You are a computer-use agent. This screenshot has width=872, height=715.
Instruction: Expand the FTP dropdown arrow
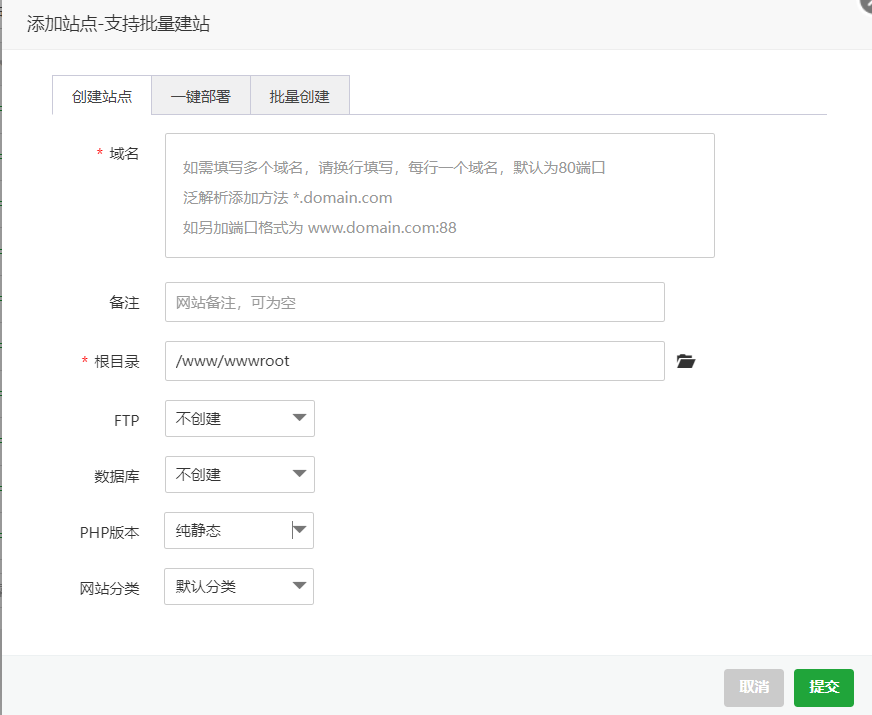300,418
